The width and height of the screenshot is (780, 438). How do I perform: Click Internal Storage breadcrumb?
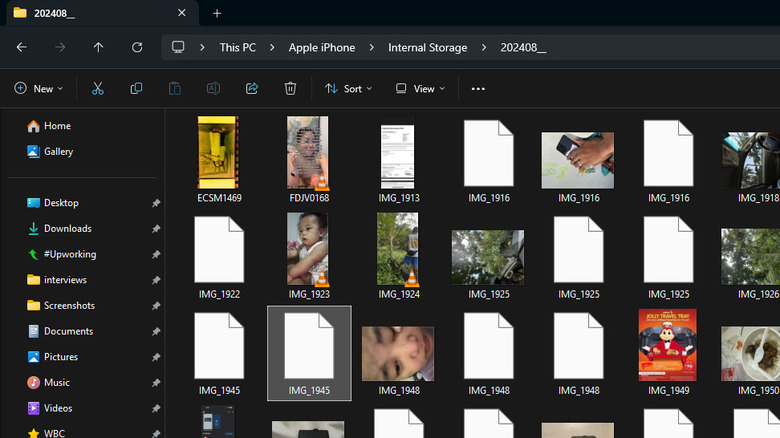click(427, 47)
